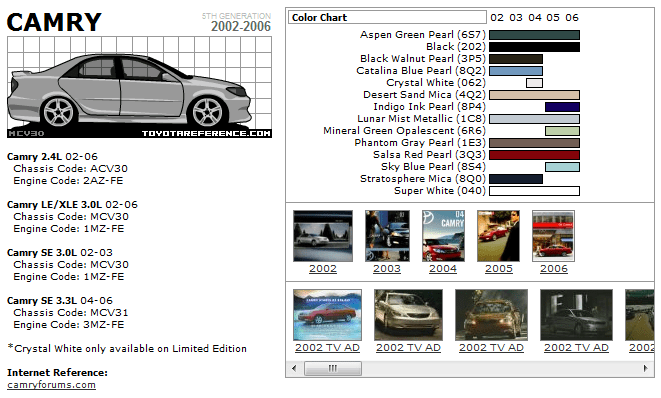Click the 2005 brochure link
The width and height of the screenshot is (661, 398).
click(499, 269)
